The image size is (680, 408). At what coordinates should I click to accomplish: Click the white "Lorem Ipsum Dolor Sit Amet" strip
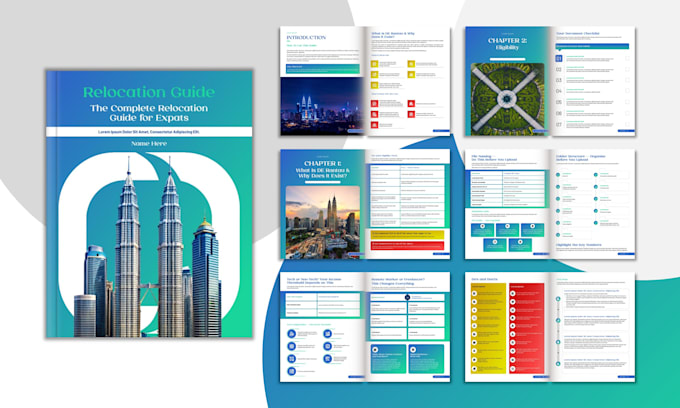point(149,132)
